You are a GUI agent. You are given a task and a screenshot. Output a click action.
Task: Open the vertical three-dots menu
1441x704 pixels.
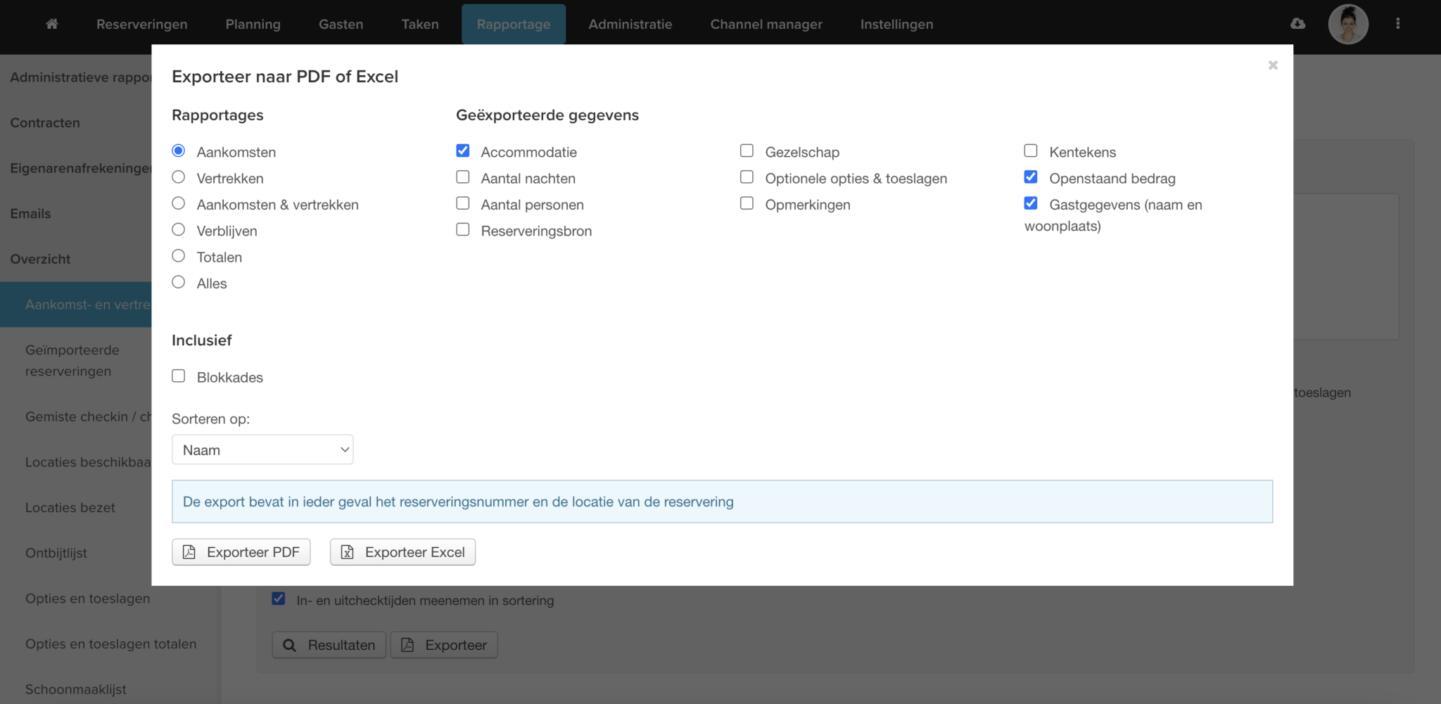pyautogui.click(x=1398, y=24)
